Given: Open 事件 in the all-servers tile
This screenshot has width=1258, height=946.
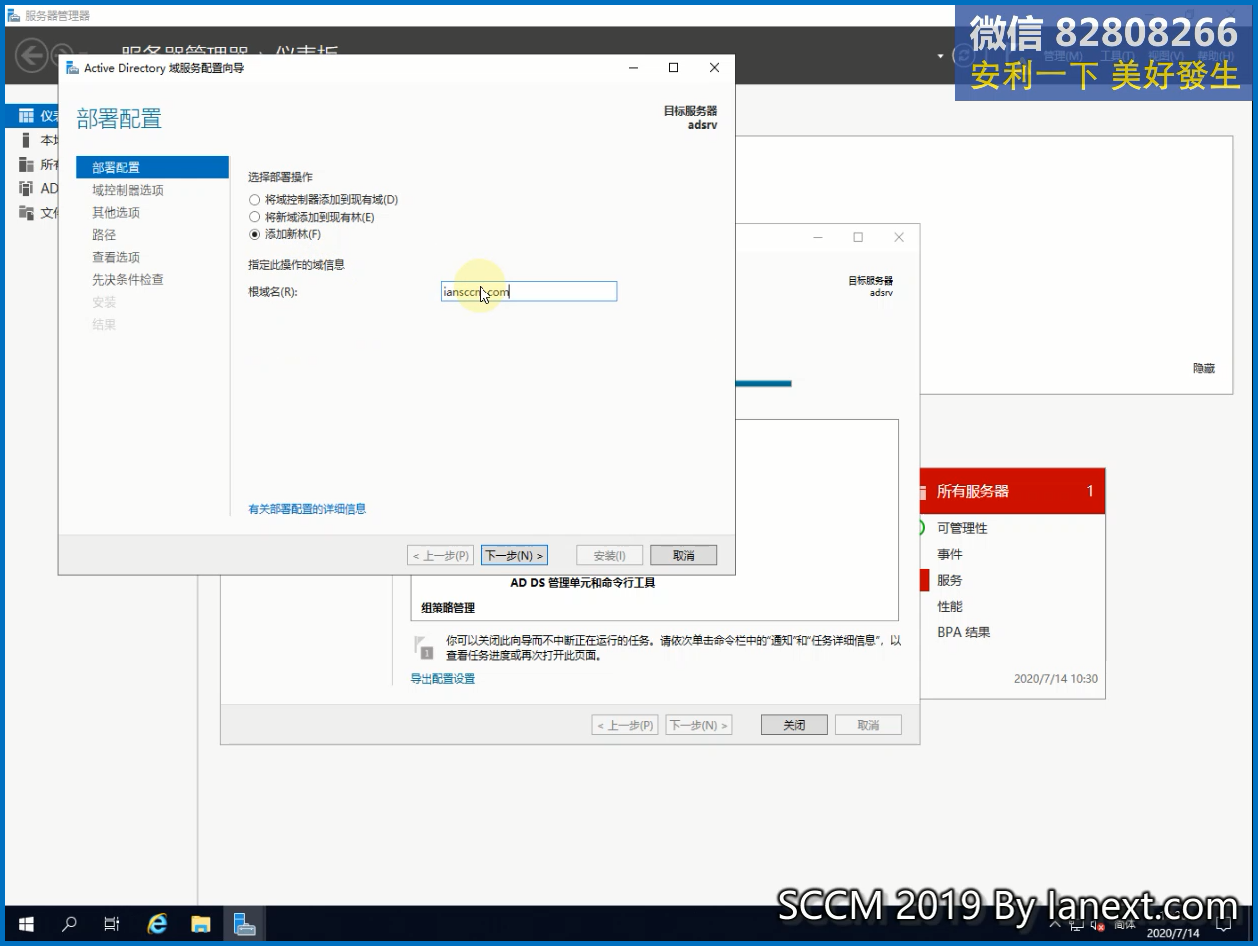Looking at the screenshot, I should click(950, 554).
